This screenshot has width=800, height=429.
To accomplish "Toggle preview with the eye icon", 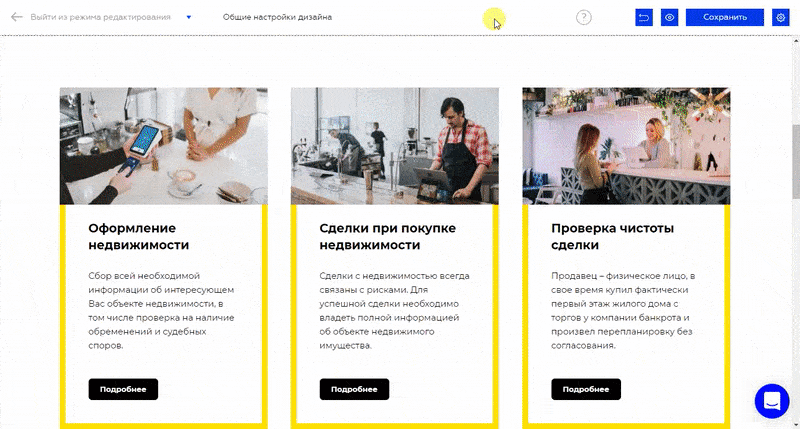I will (669, 17).
